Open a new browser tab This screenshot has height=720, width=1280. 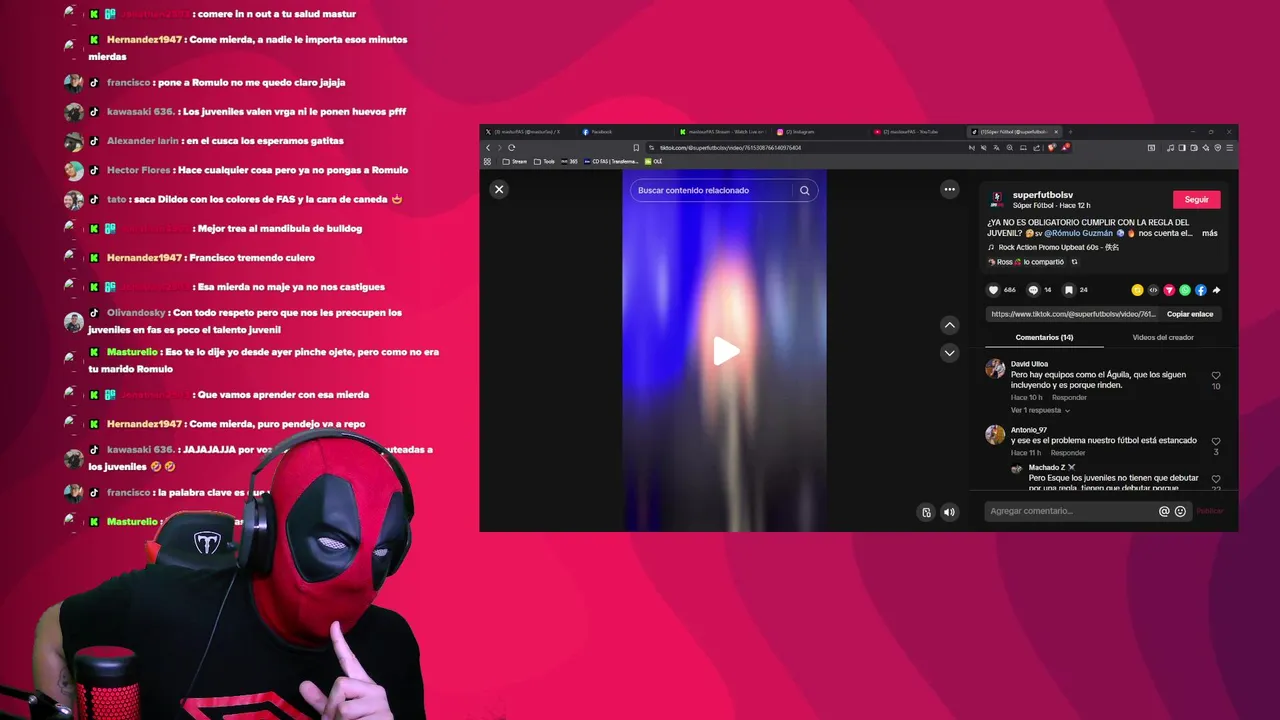coord(1069,131)
